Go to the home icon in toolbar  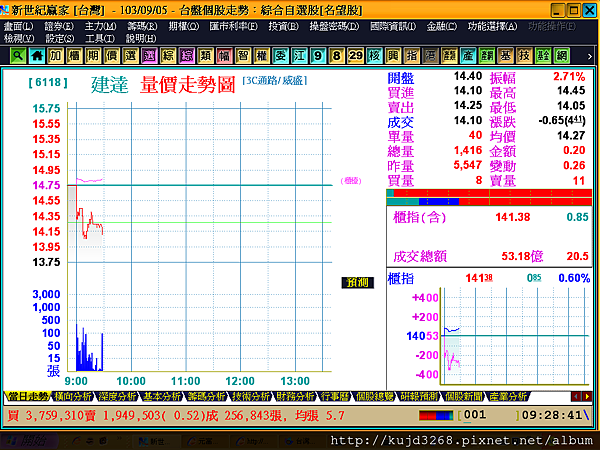[x=37, y=56]
